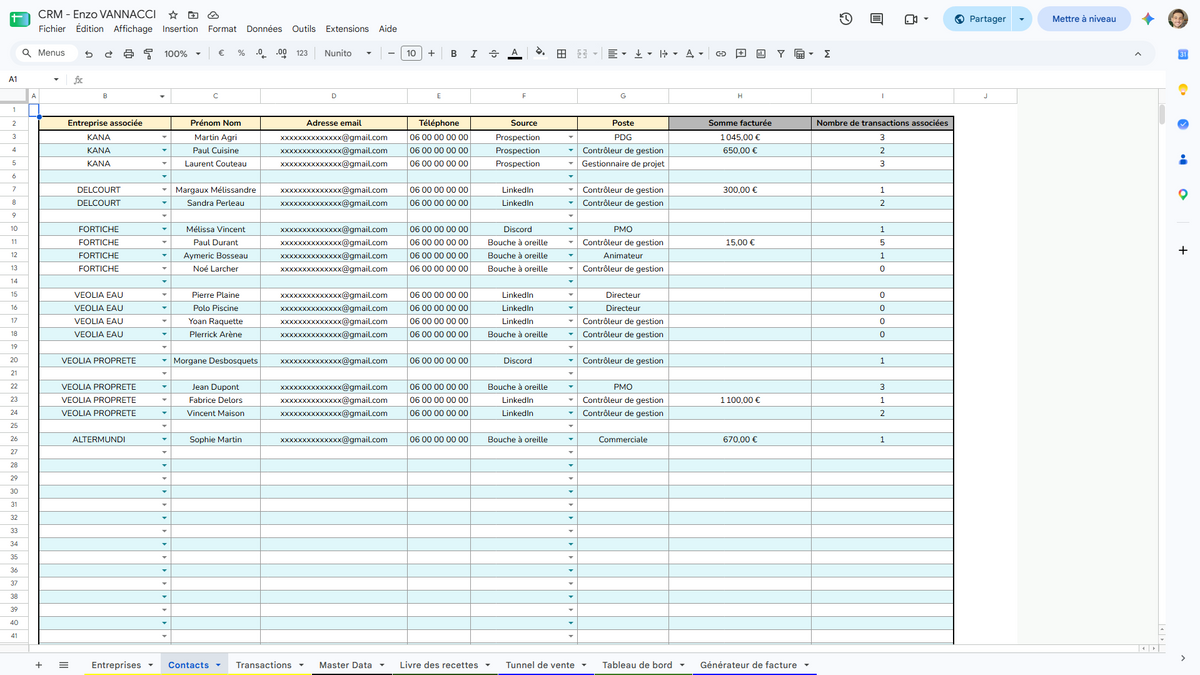The height and width of the screenshot is (675, 1200).
Task: Open all comments panel
Action: [877, 19]
